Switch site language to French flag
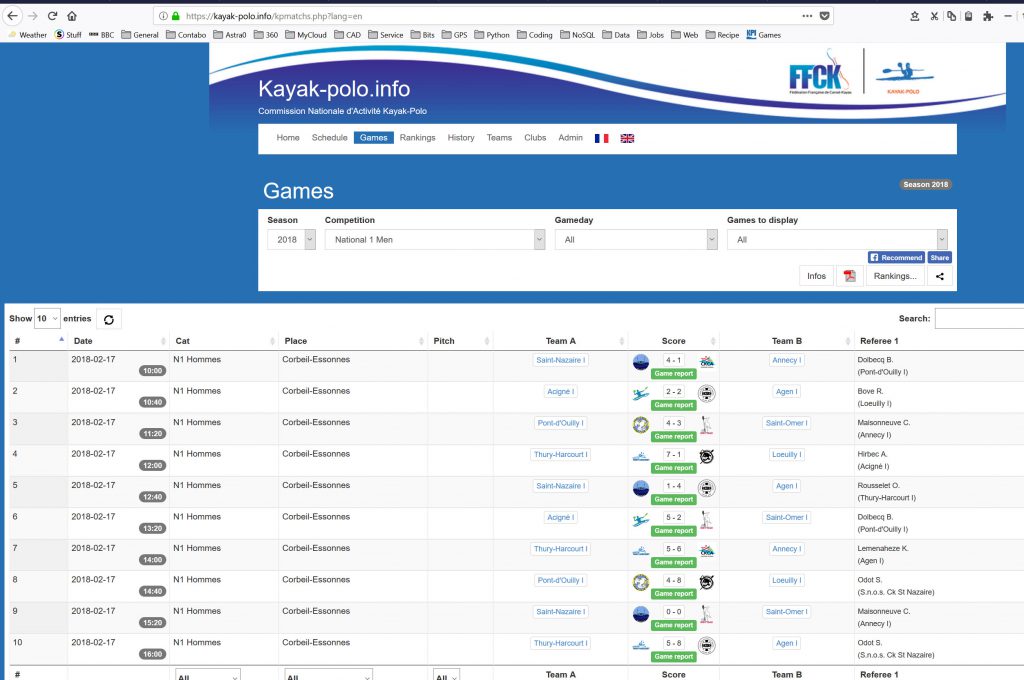This screenshot has height=680, width=1024. coord(601,138)
